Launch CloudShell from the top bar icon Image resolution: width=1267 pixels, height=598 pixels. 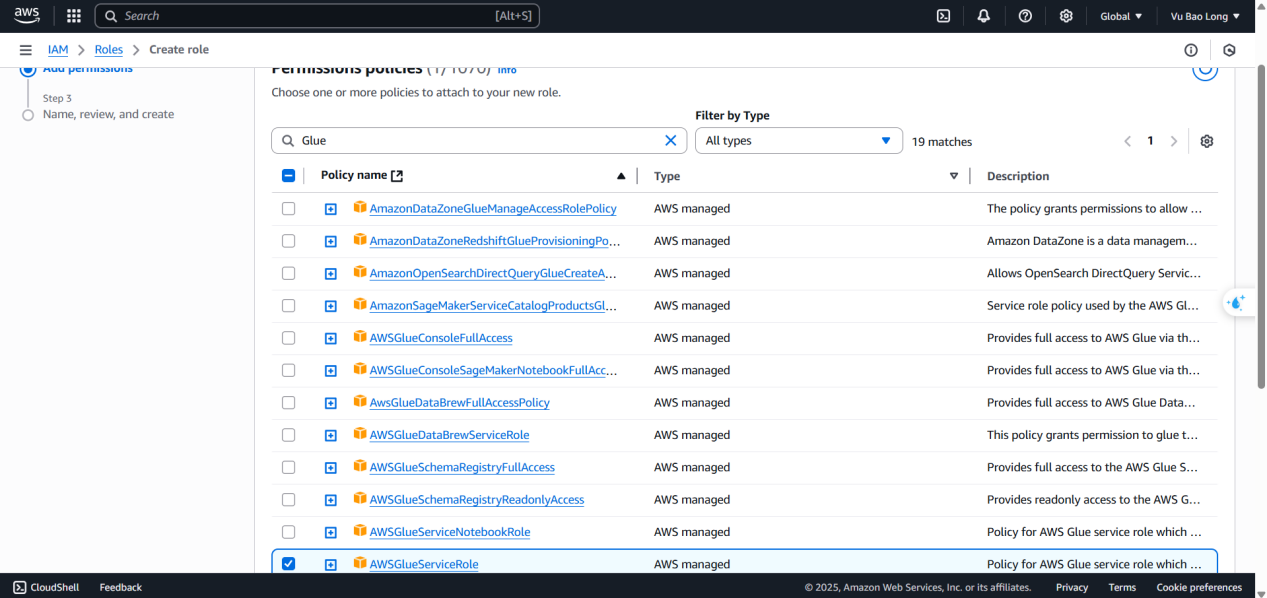[943, 16]
